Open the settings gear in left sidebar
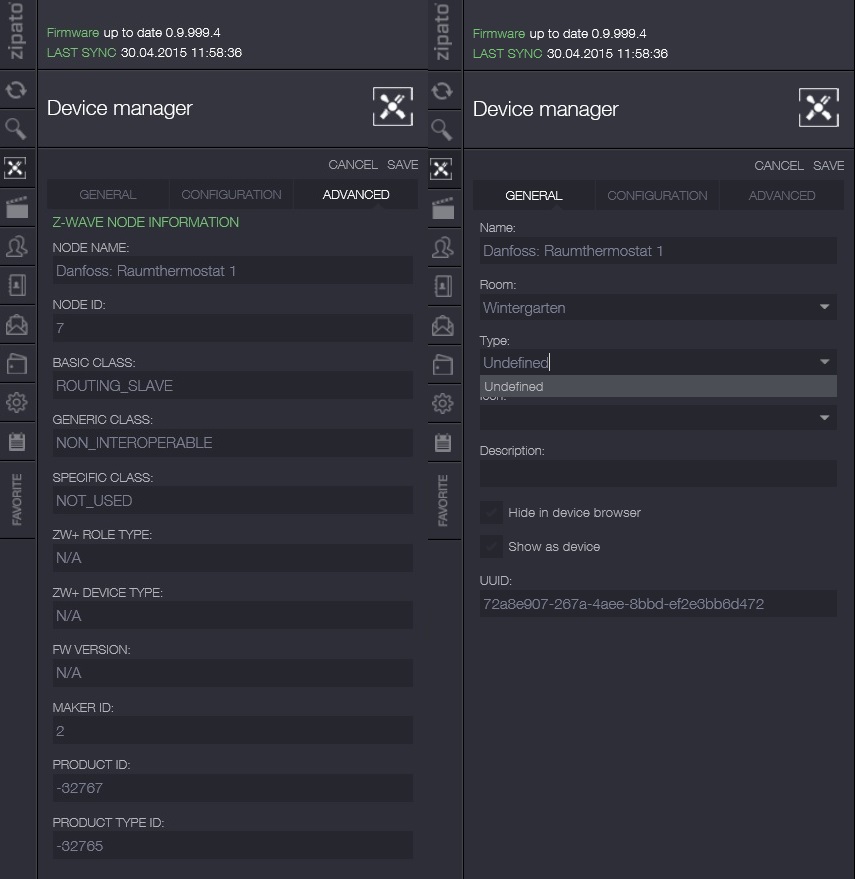Viewport: 855px width, 879px height. coord(16,403)
